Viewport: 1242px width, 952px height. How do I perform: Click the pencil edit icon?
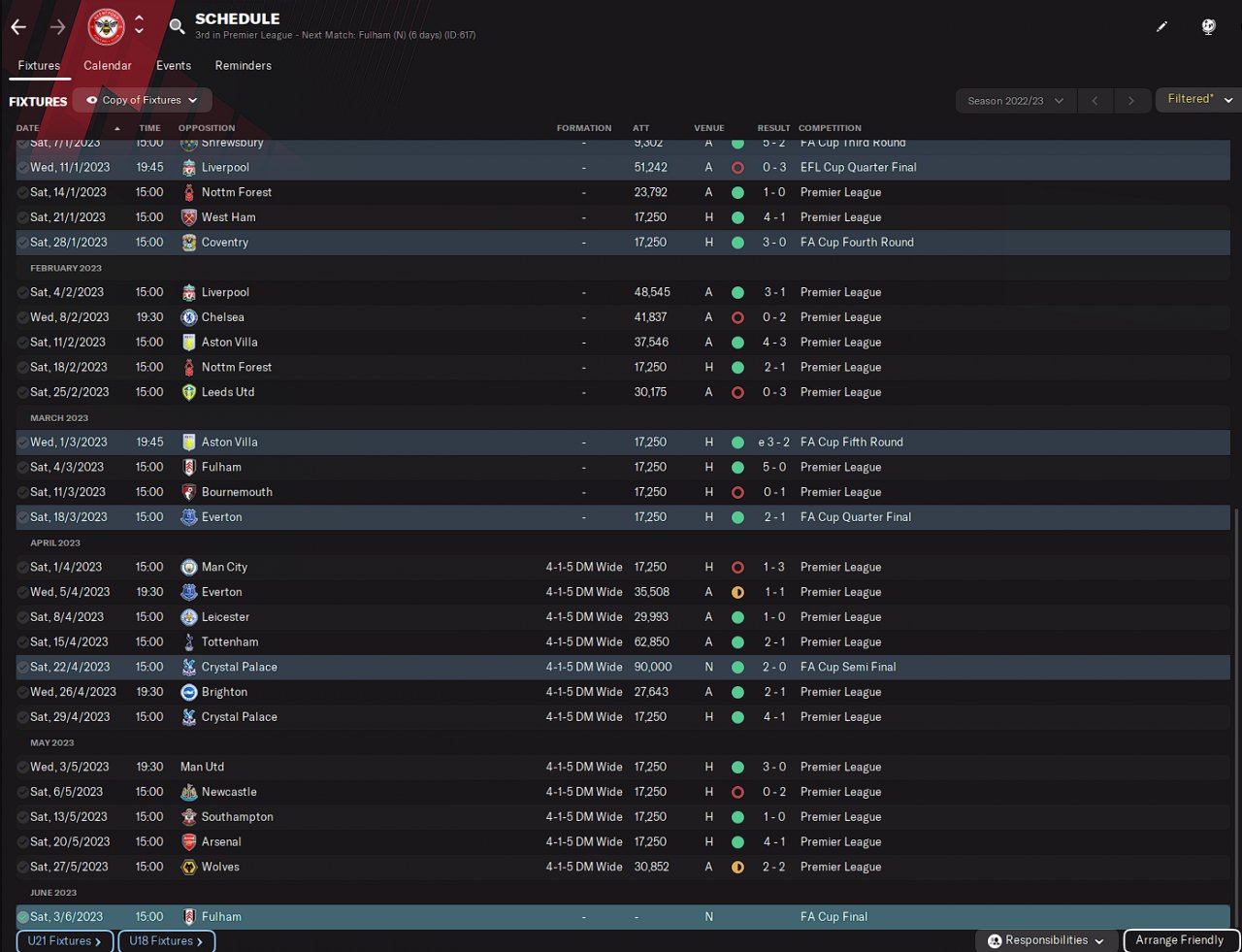(1161, 26)
